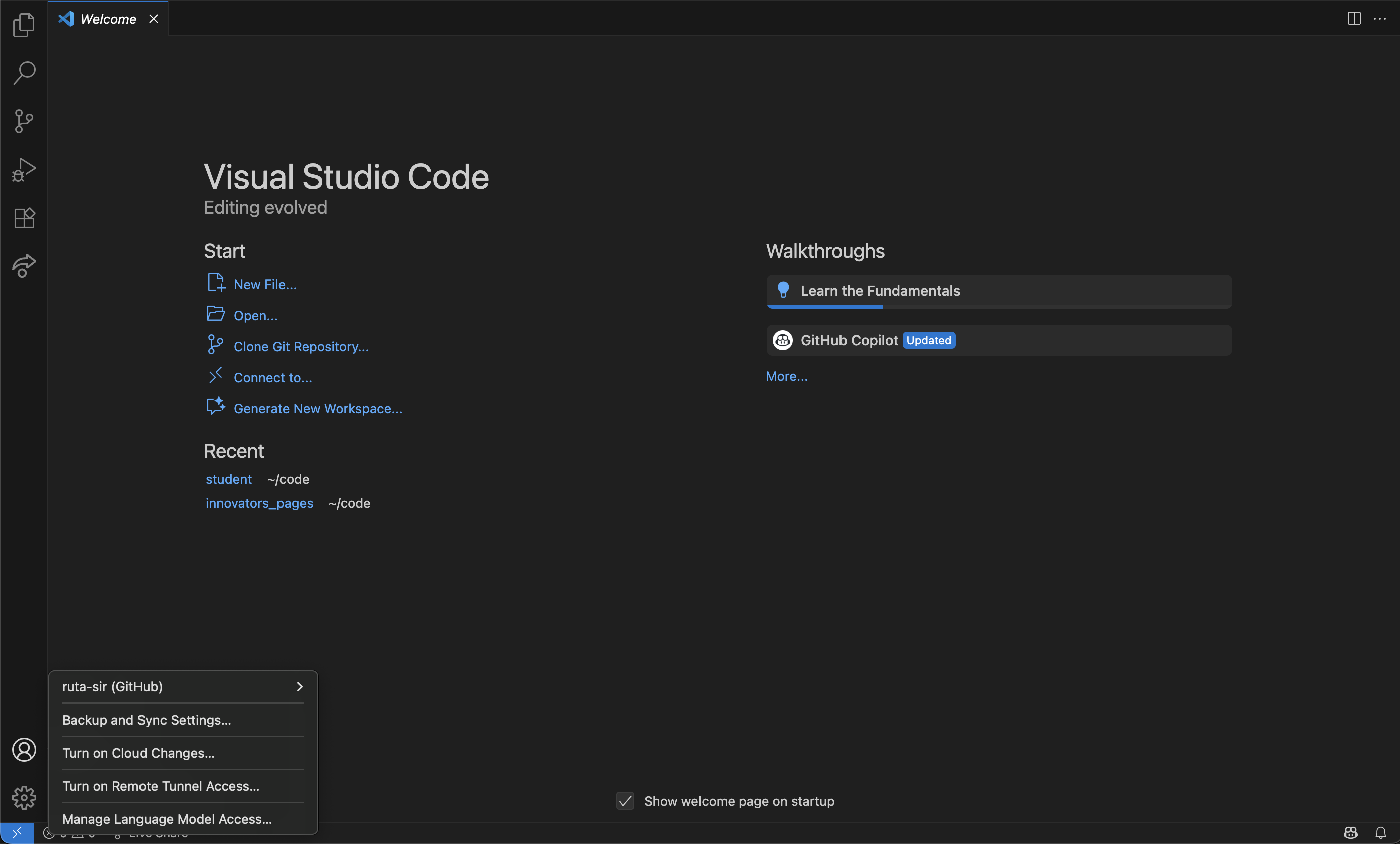Choose Backup and Sync Settings...
1400x844 pixels.
pyautogui.click(x=183, y=720)
